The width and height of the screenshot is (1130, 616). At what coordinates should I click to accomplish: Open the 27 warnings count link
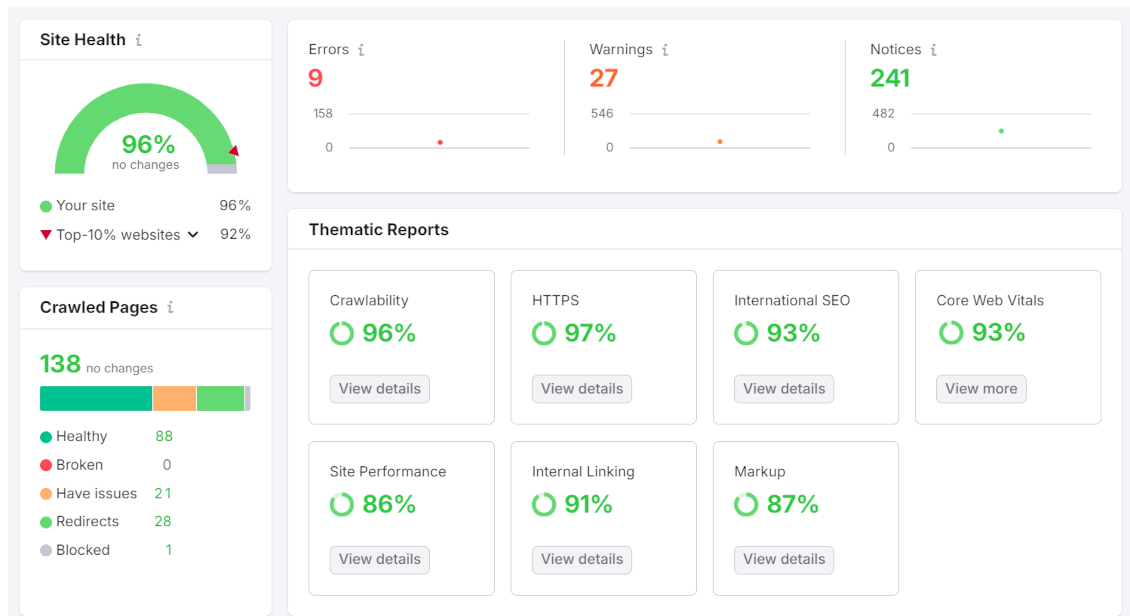click(604, 78)
